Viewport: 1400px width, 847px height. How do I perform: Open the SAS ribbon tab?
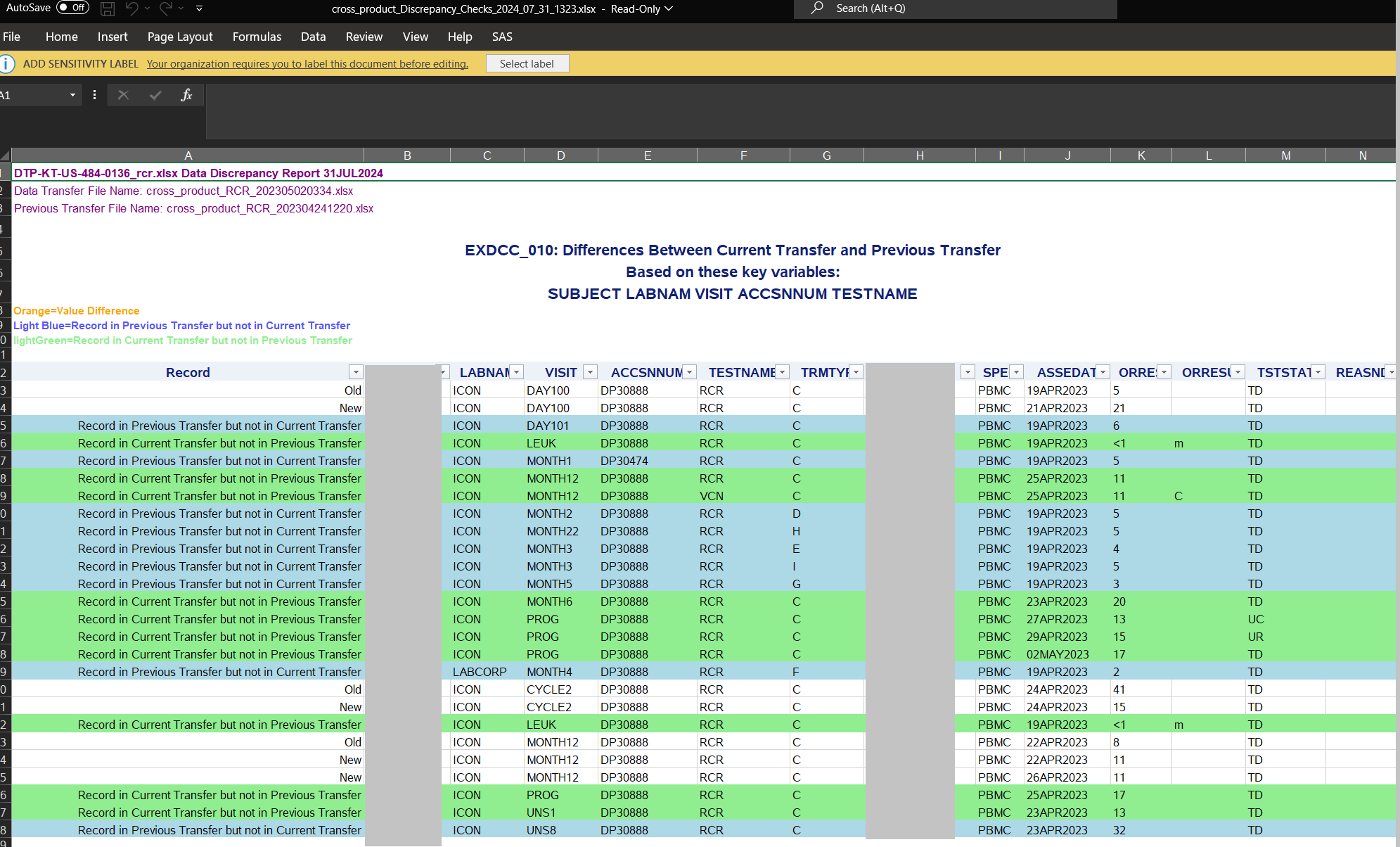click(x=502, y=37)
